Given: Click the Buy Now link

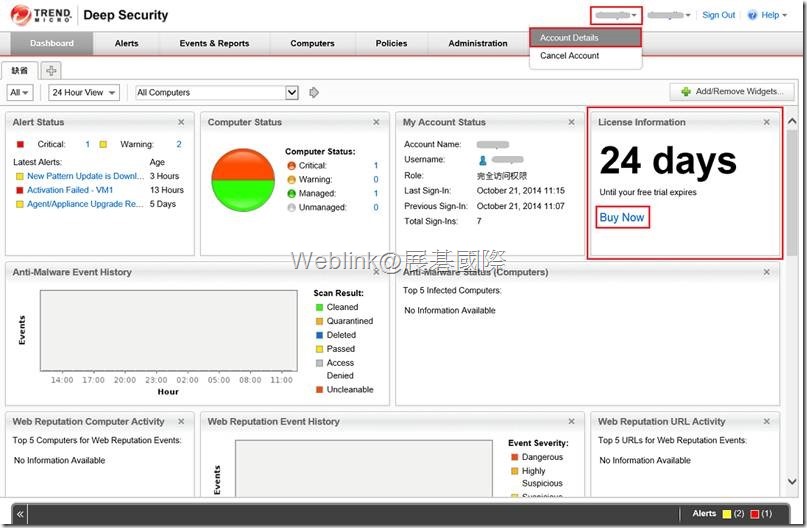Looking at the screenshot, I should 622,217.
